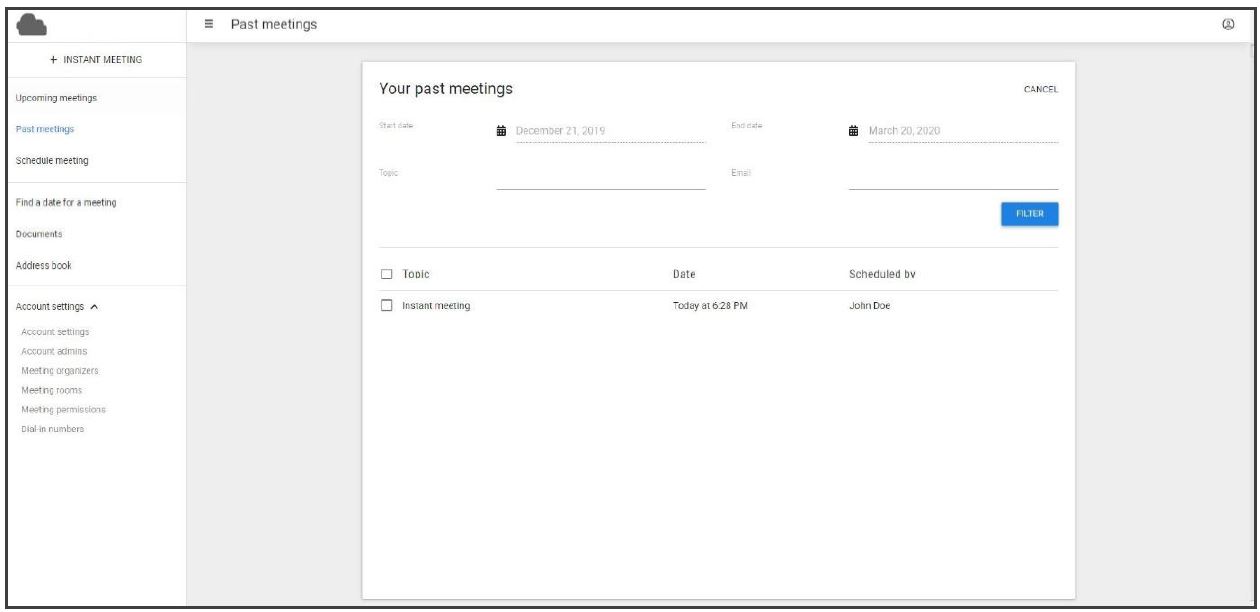Focus the Email filter input

tap(952, 178)
